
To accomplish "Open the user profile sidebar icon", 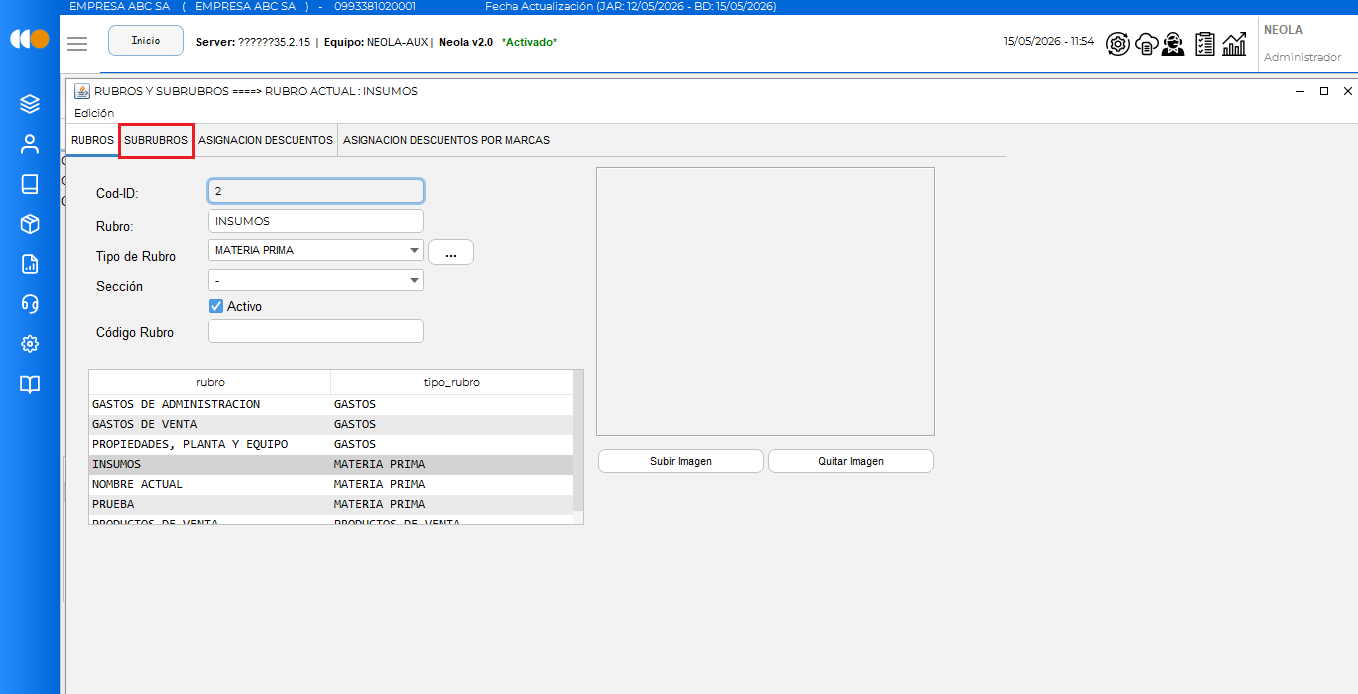I will pyautogui.click(x=30, y=144).
